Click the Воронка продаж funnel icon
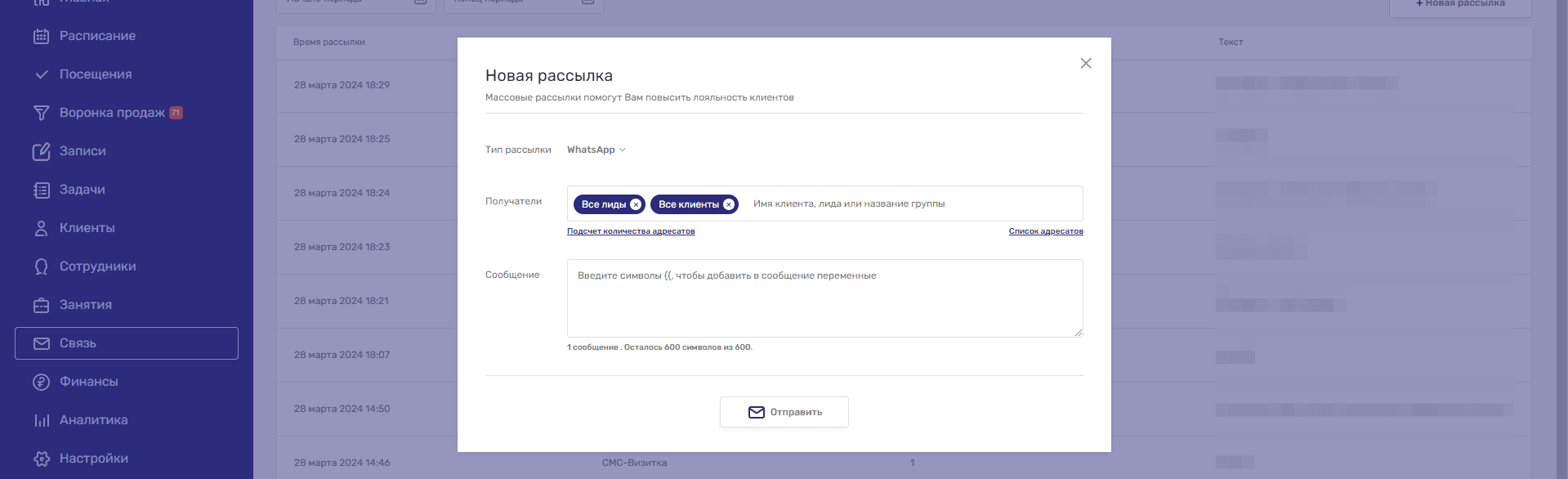The height and width of the screenshot is (479, 1568). [x=41, y=113]
